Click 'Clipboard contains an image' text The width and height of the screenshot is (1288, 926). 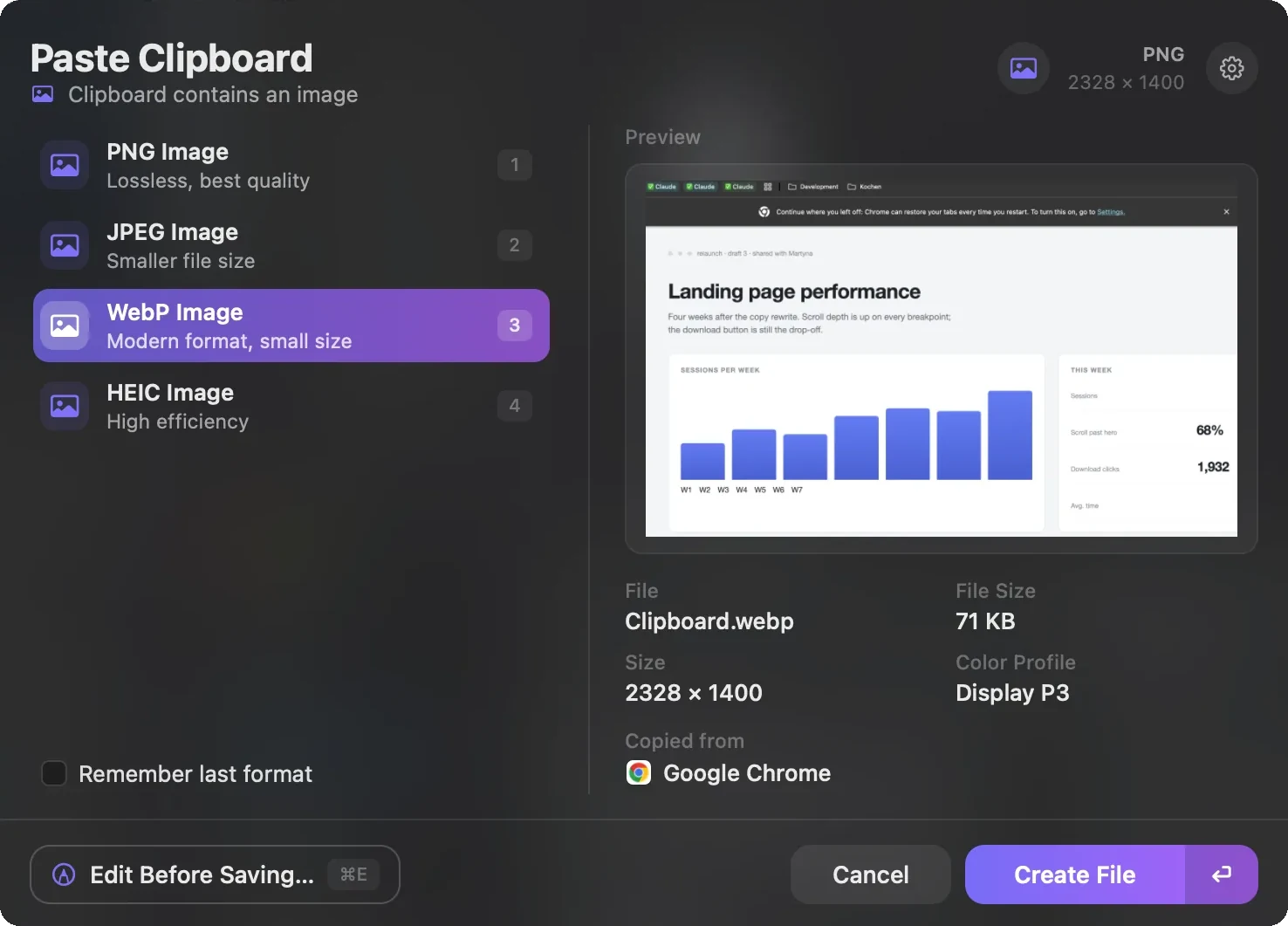point(213,94)
